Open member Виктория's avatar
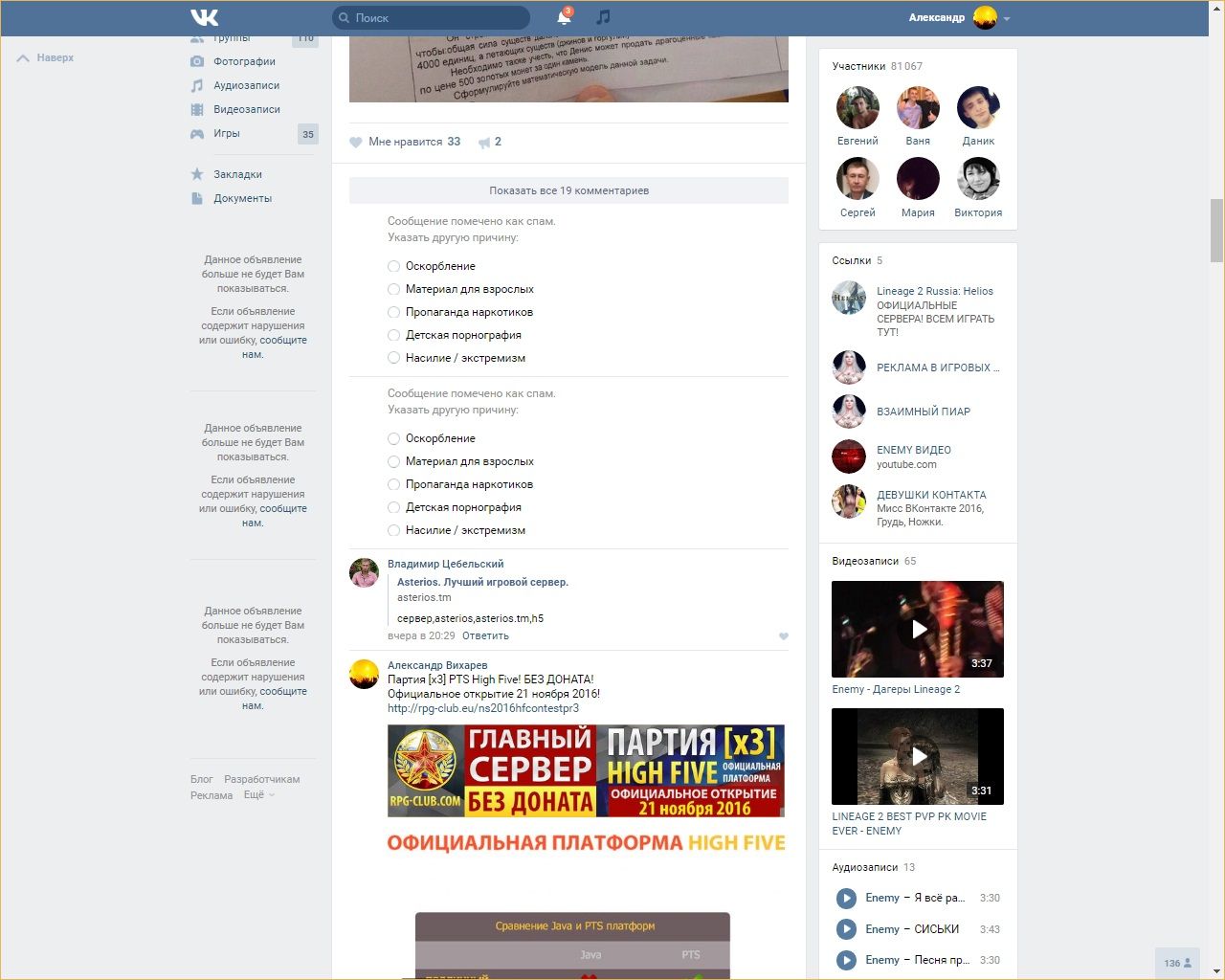Screen dimensions: 1225x980 [978, 179]
